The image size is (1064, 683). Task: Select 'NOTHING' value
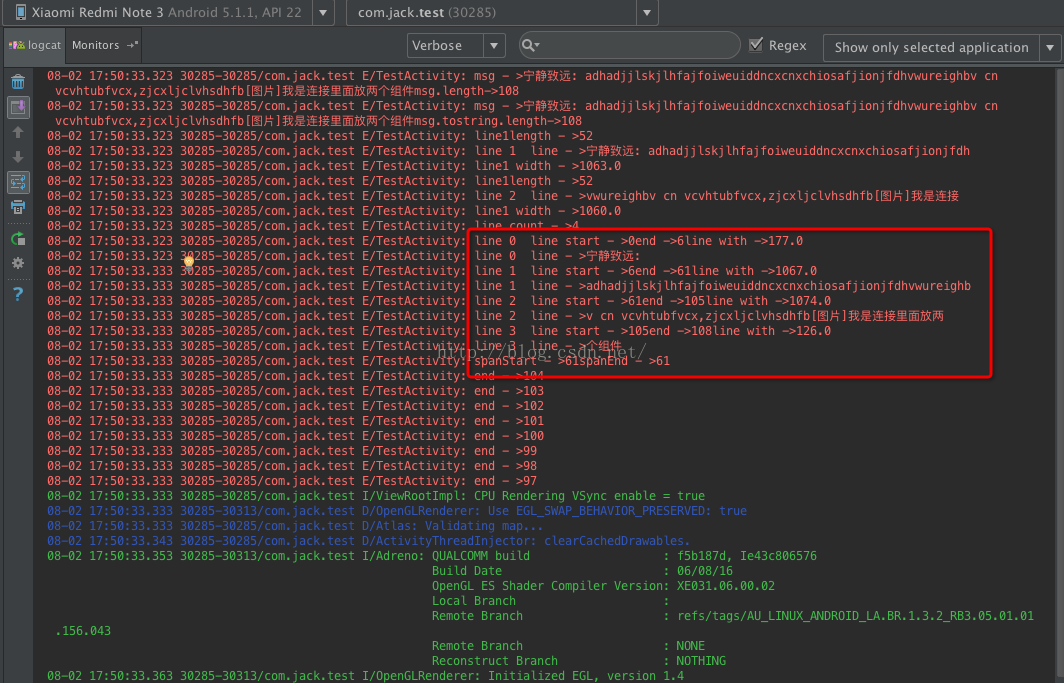(702, 661)
